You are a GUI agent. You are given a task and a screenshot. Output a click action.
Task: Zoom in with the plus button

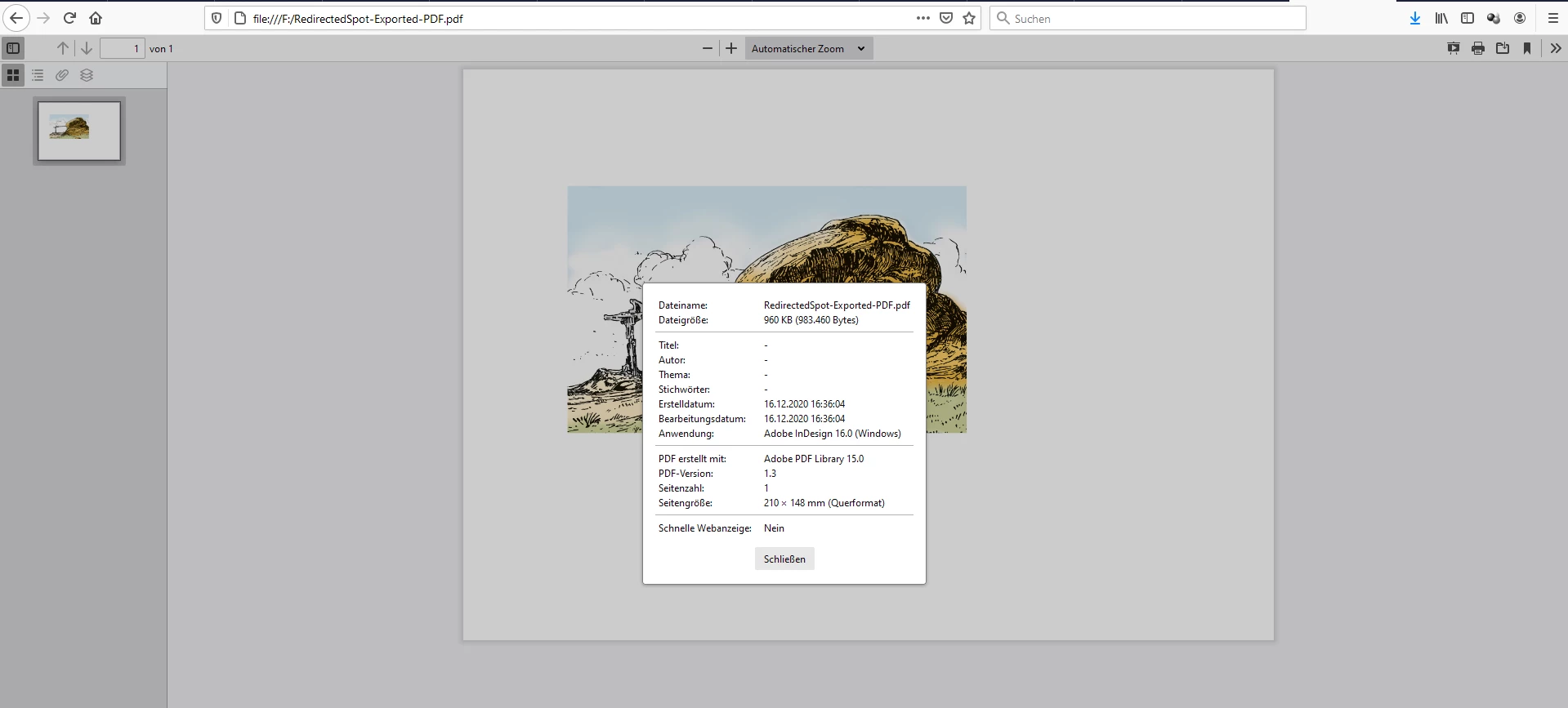731,48
